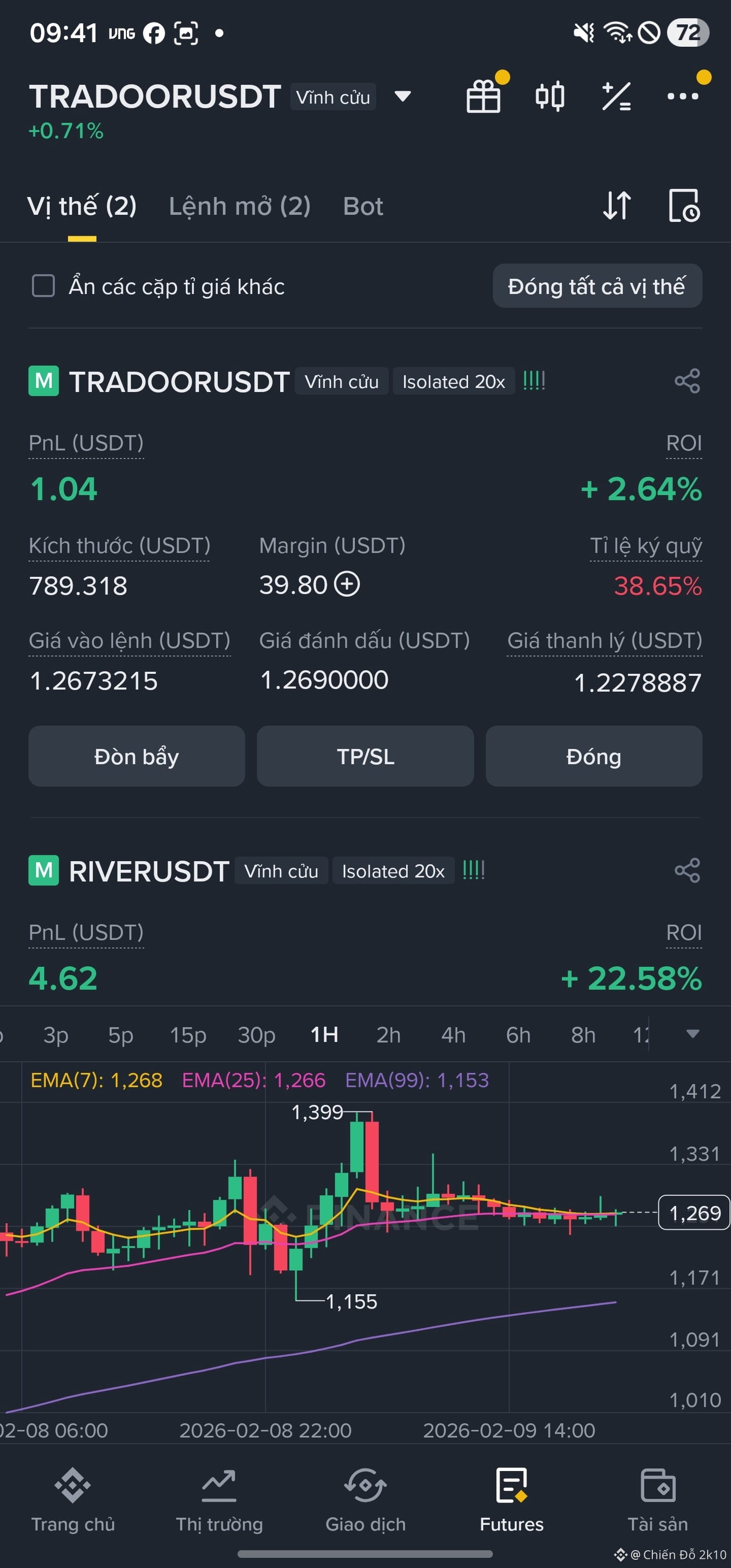The width and height of the screenshot is (731, 1568).
Task: Select the 15p timeframe
Action: point(188,1035)
